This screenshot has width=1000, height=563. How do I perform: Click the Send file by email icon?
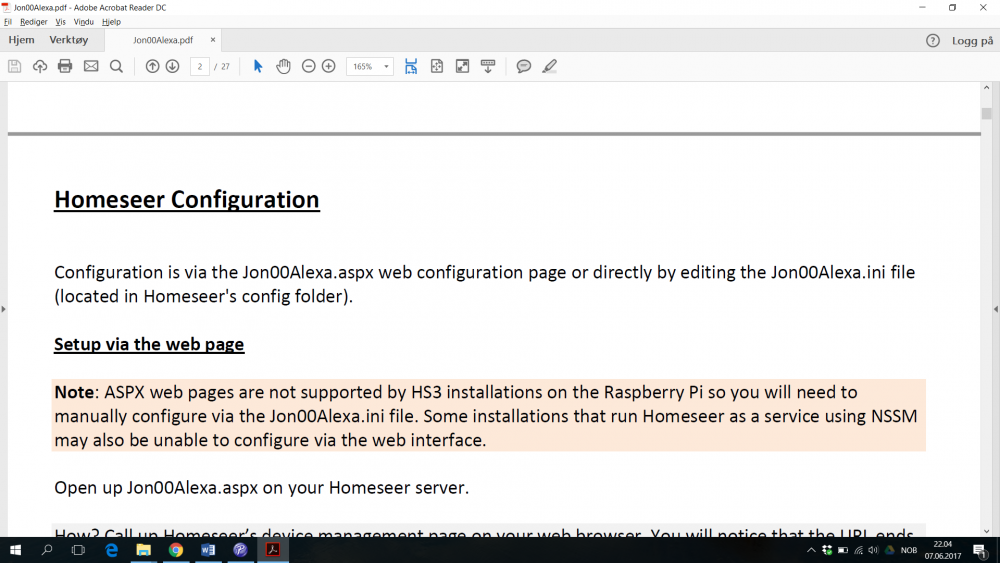coord(91,66)
